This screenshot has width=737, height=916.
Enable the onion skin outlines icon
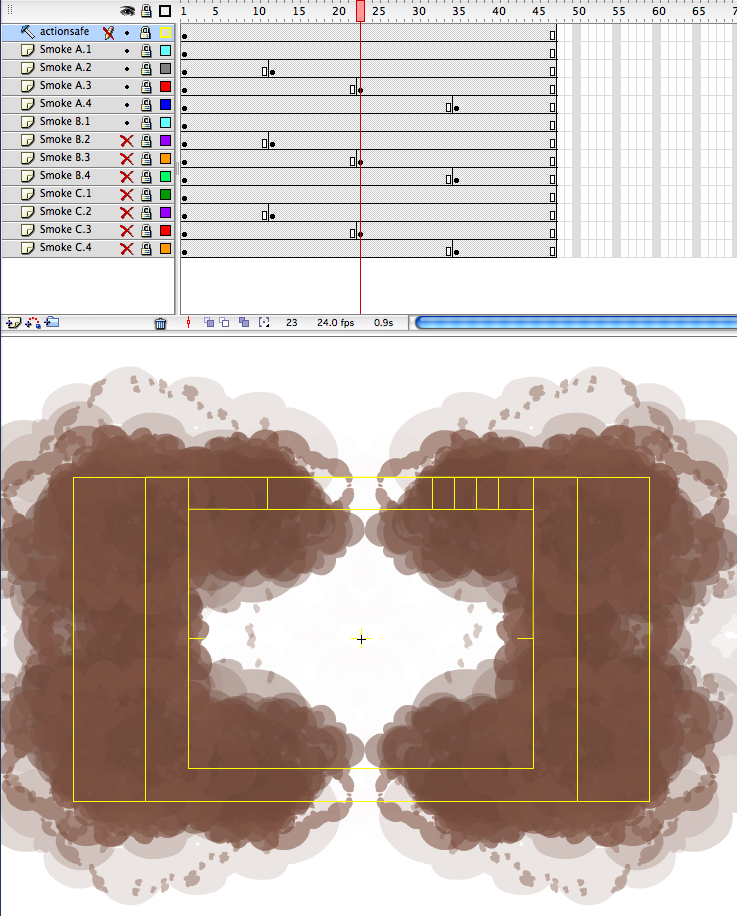(224, 322)
